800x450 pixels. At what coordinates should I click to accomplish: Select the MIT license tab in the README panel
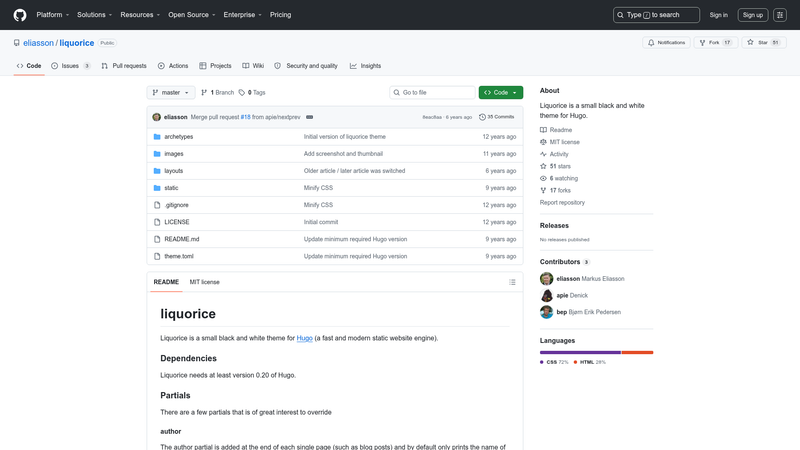205,282
